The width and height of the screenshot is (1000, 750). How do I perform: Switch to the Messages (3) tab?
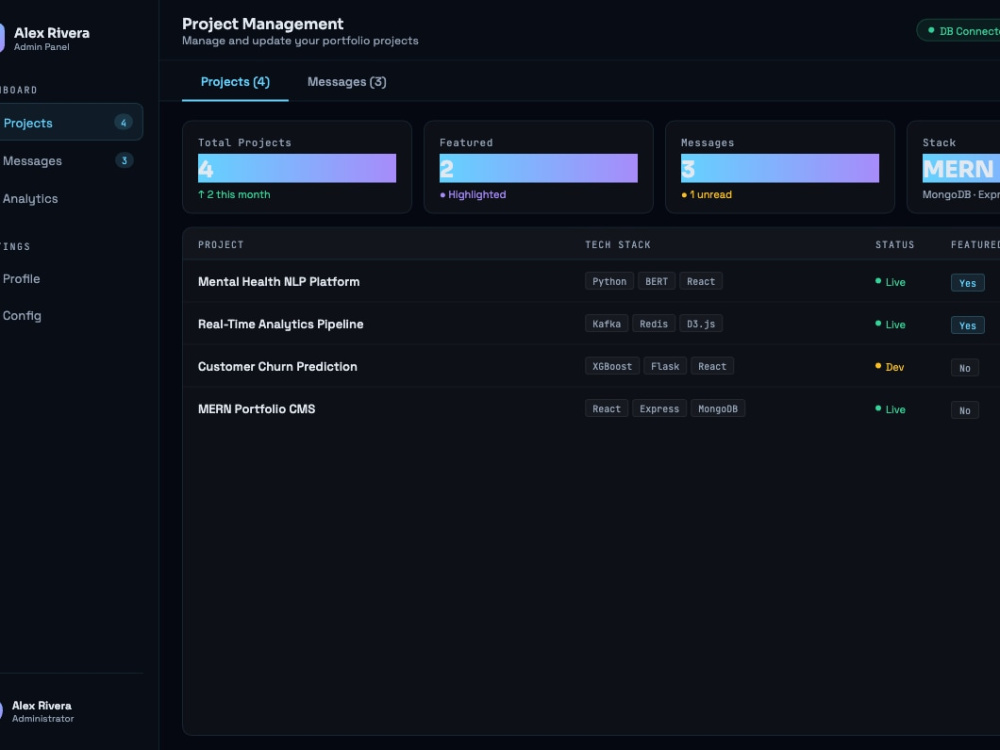click(347, 82)
